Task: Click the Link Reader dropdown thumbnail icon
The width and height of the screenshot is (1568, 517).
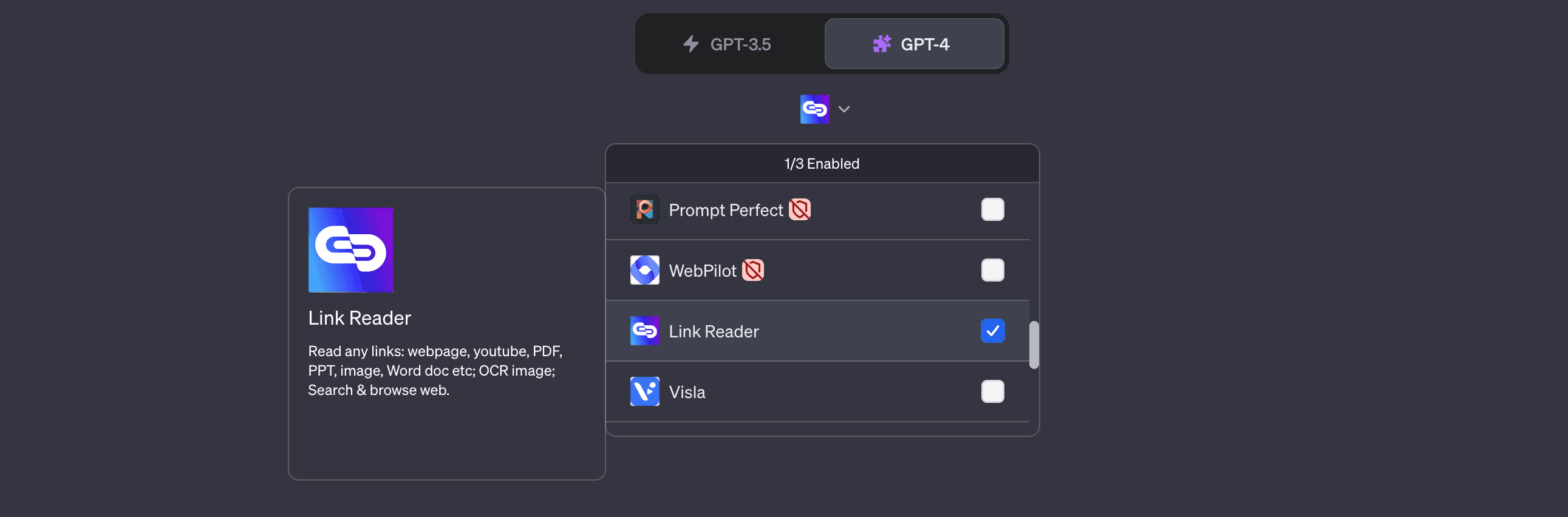Action: [816, 109]
